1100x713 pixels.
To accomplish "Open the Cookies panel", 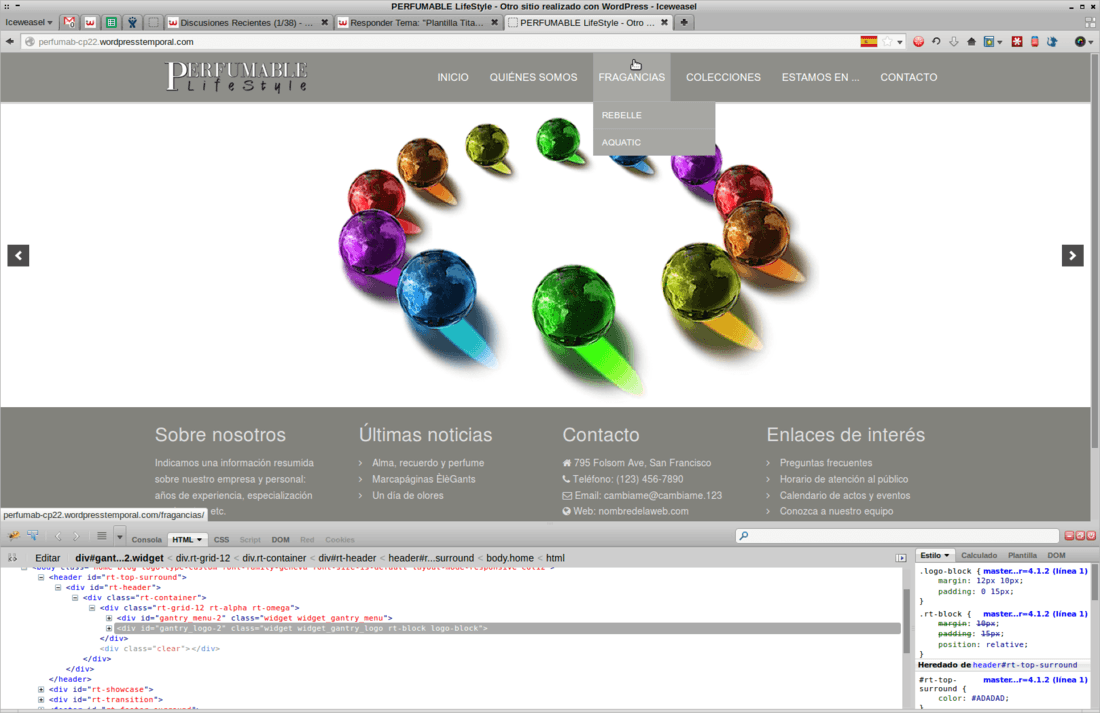I will pos(340,540).
